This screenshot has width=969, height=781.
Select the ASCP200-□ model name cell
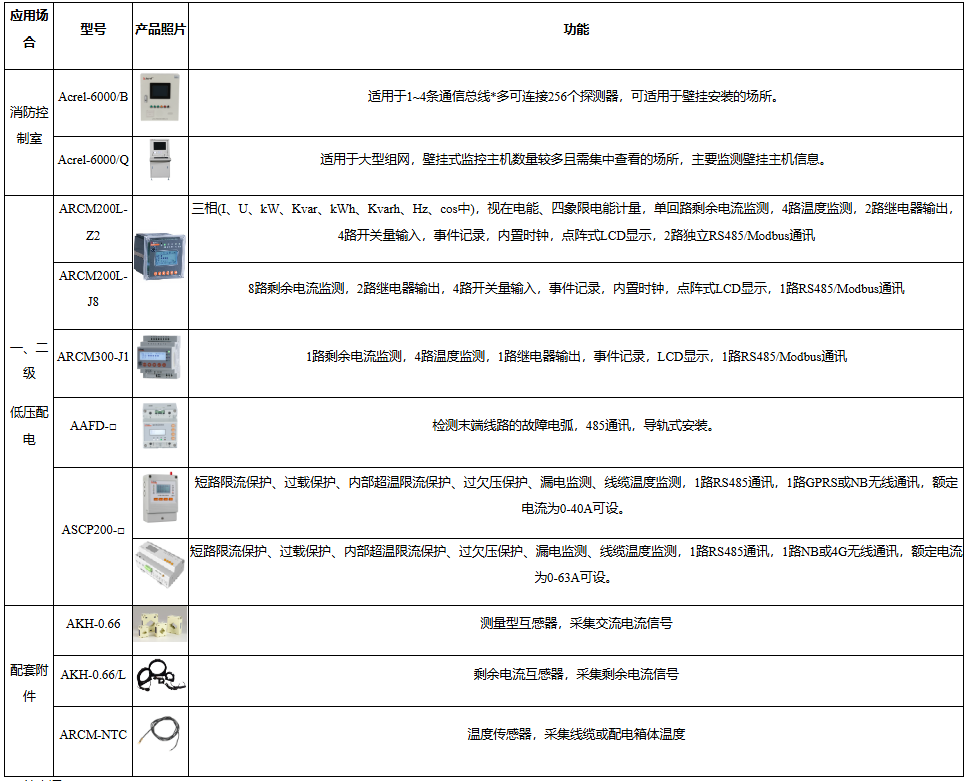point(93,530)
